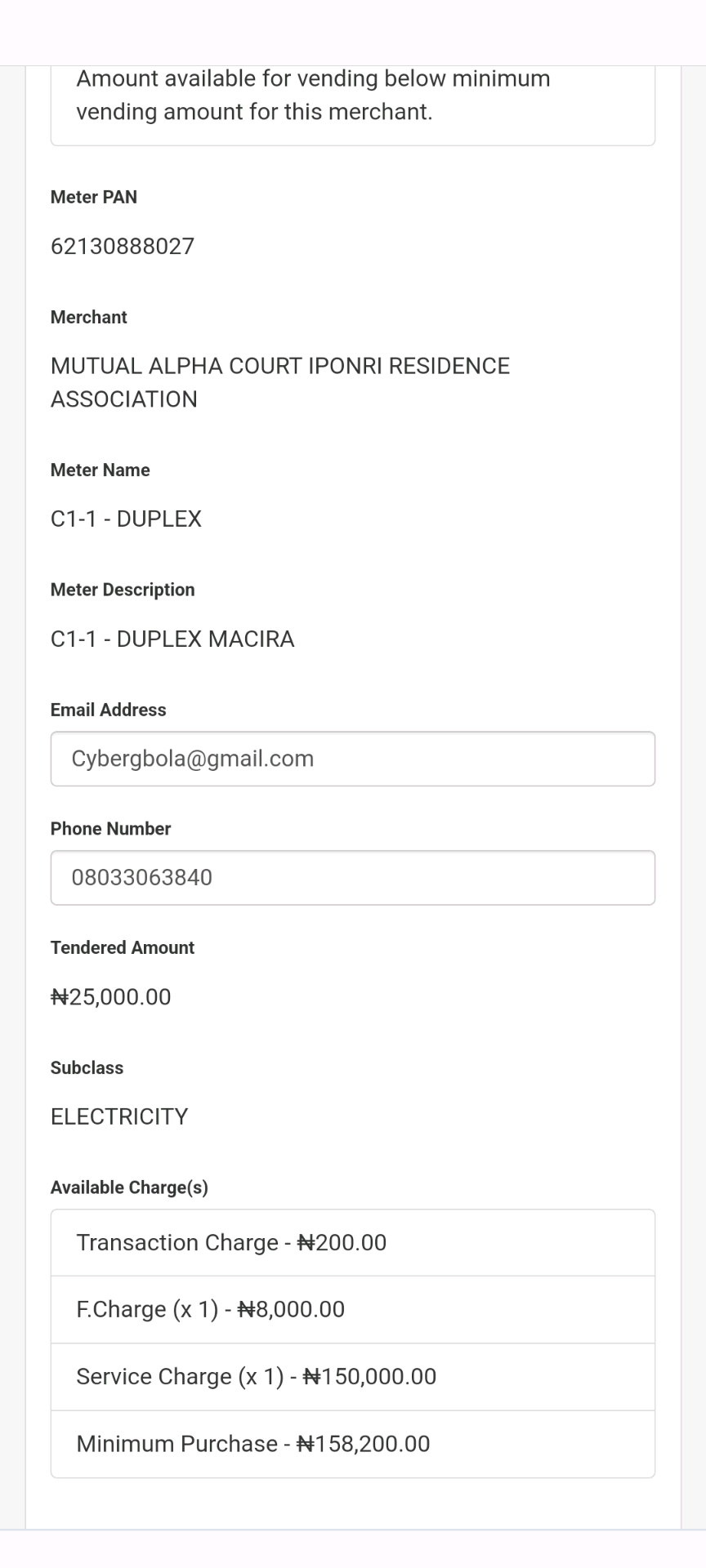
Task: Click the Subclass label
Action: (87, 1068)
